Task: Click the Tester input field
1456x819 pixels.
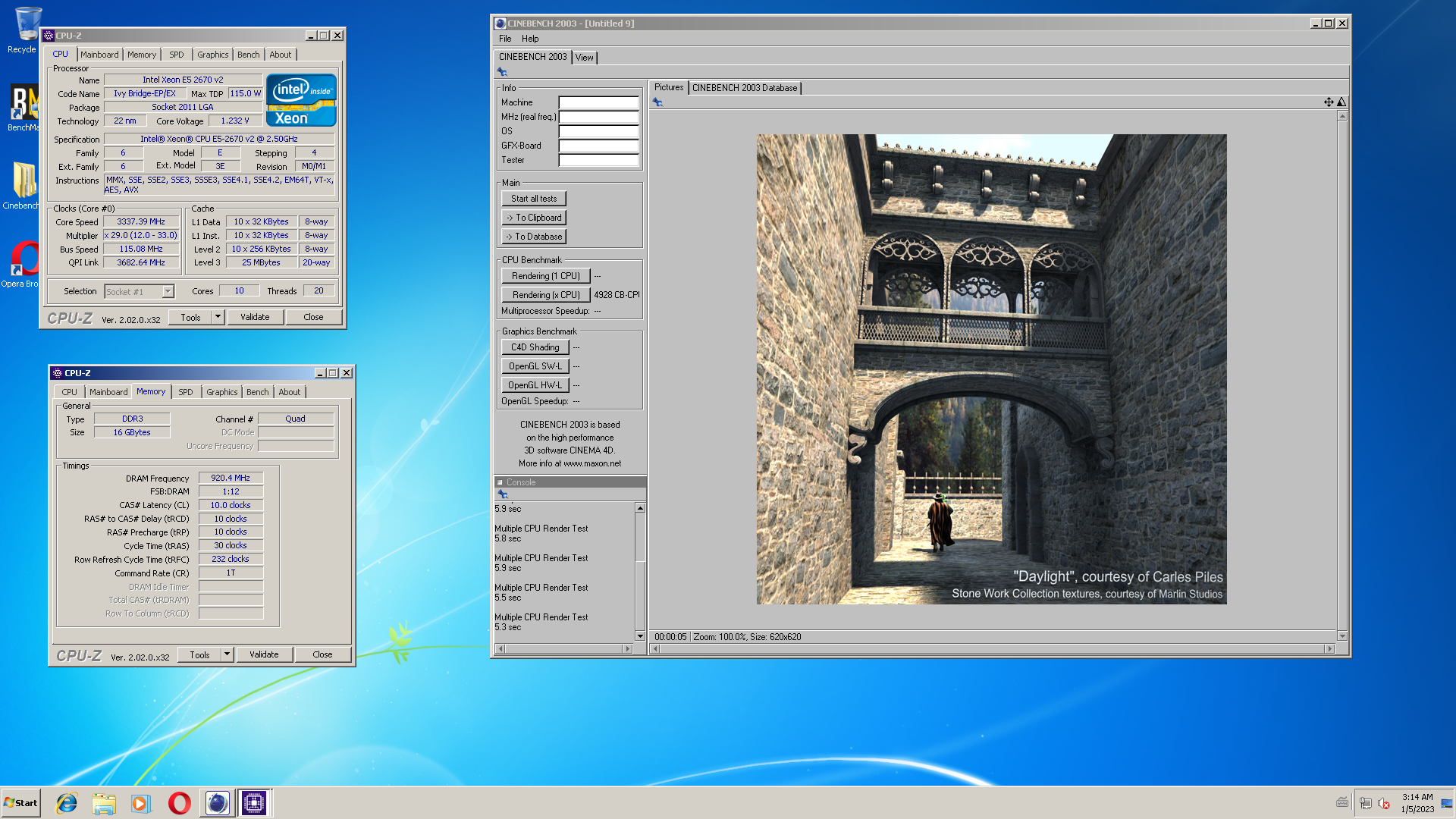Action: pyautogui.click(x=599, y=160)
